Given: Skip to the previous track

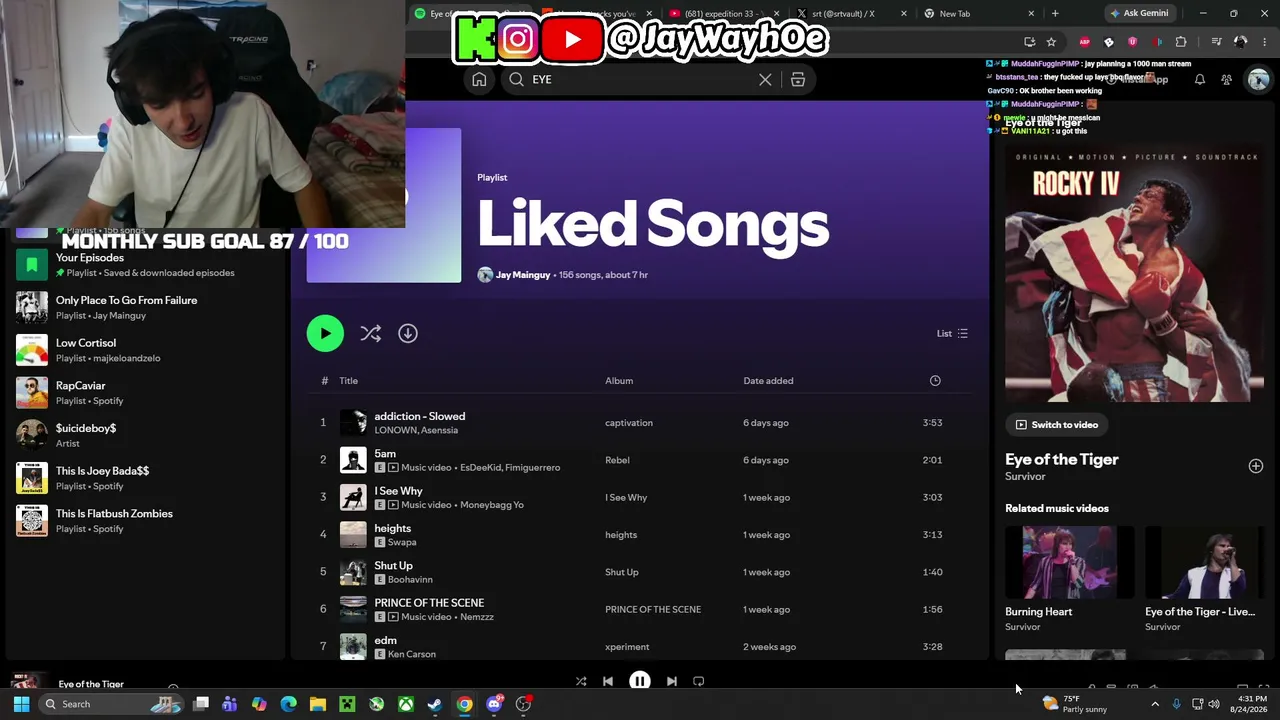Looking at the screenshot, I should click(608, 682).
